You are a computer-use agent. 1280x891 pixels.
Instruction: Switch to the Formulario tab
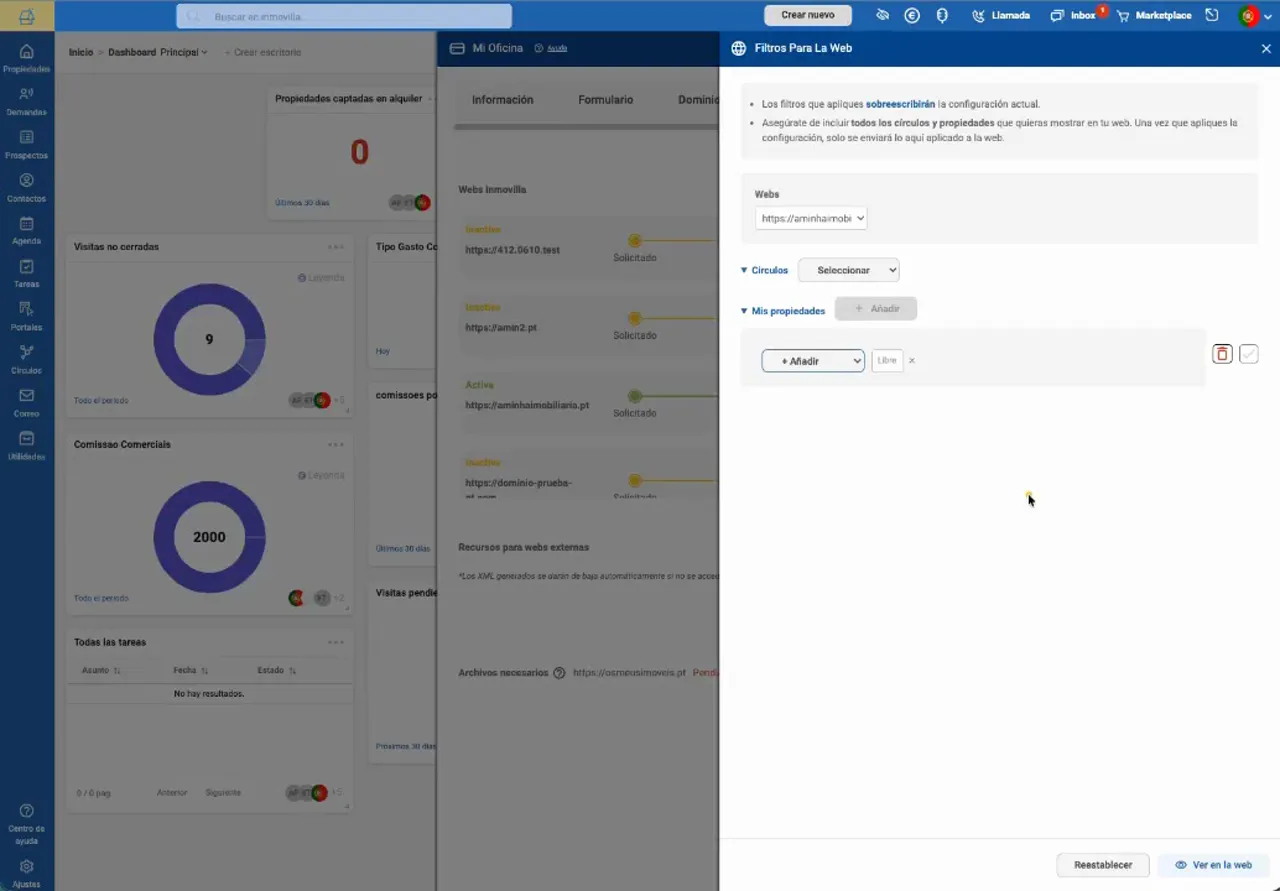click(x=605, y=100)
